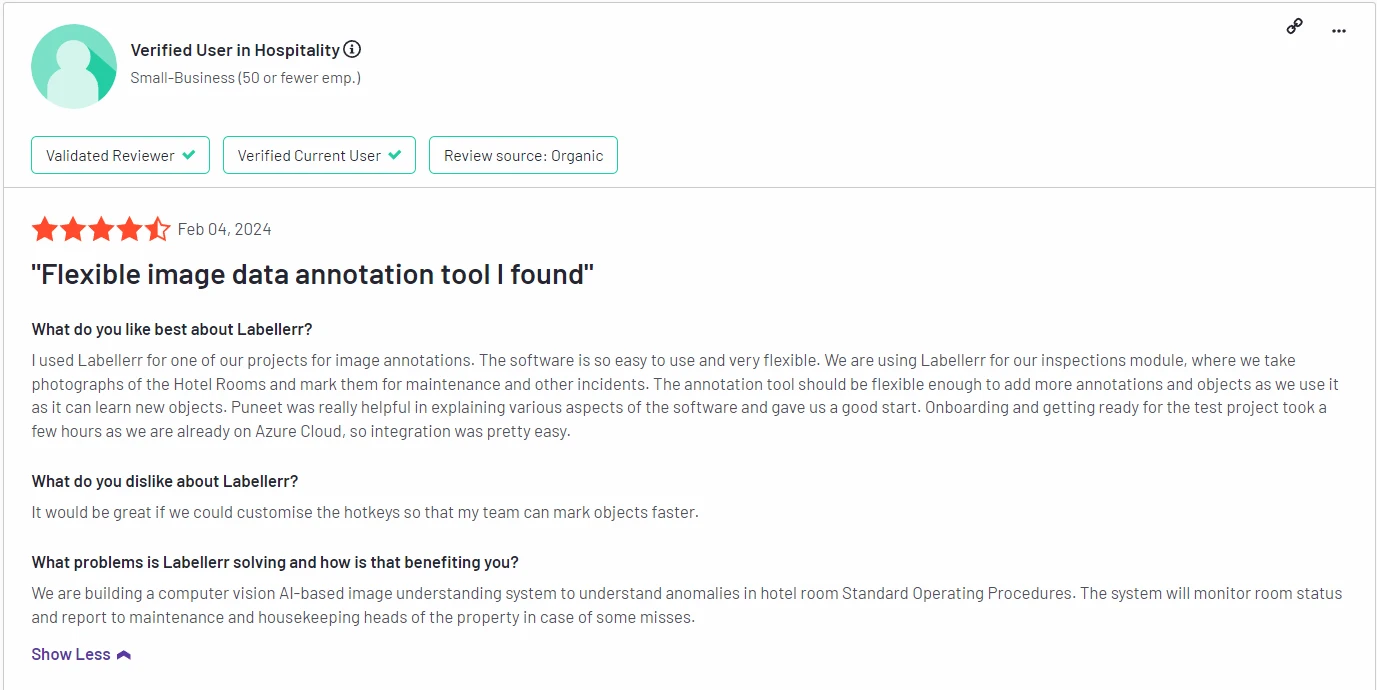Click the half-filled fifth rating star
Viewport: 1377px width, 690px height.
158,230
